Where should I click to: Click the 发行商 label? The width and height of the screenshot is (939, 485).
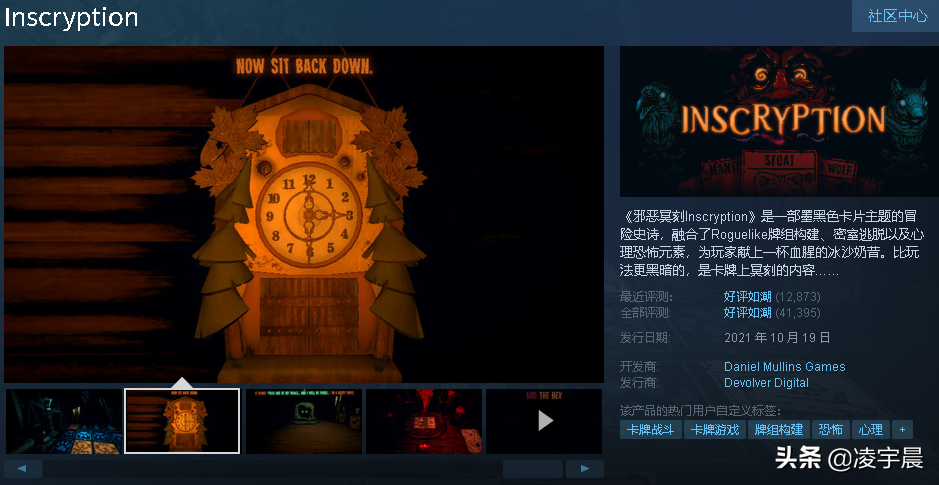[x=640, y=383]
